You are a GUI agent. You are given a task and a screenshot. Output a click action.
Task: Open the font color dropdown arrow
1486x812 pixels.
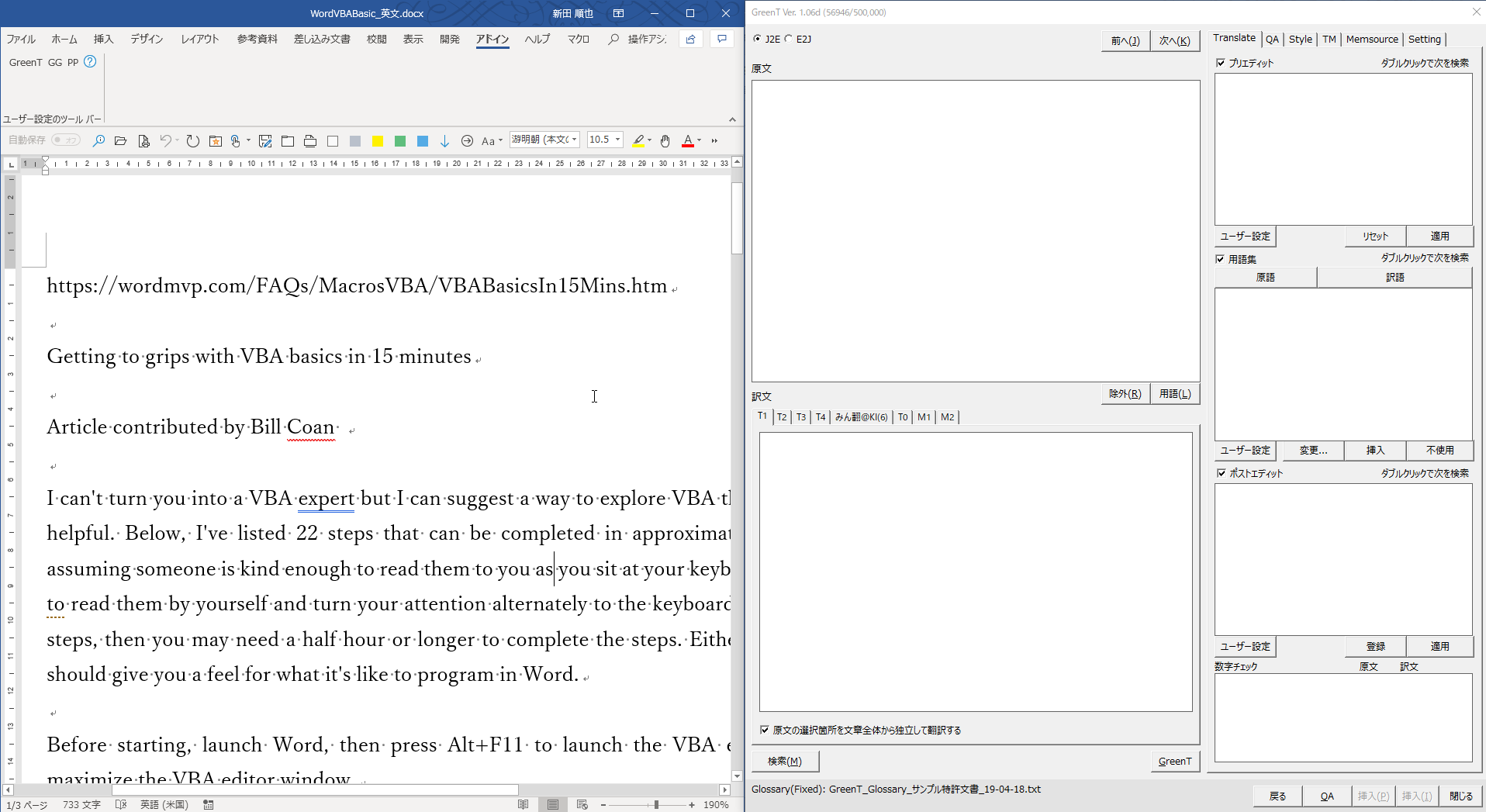coord(700,140)
